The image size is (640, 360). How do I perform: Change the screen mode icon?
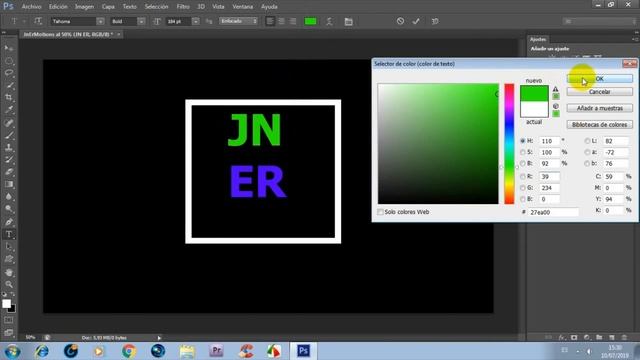tap(9, 333)
